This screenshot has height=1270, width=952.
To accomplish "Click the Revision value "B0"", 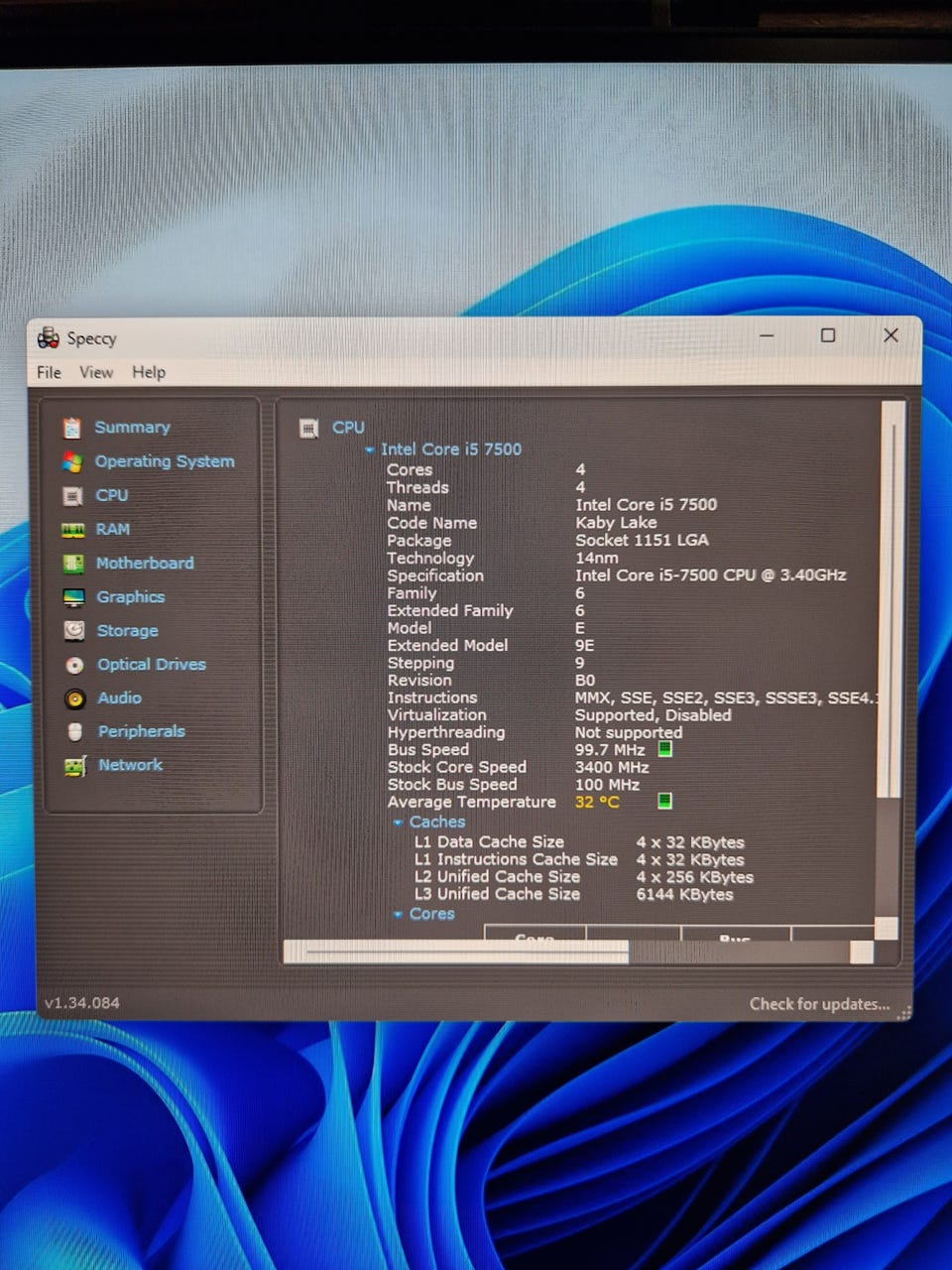I will click(584, 681).
